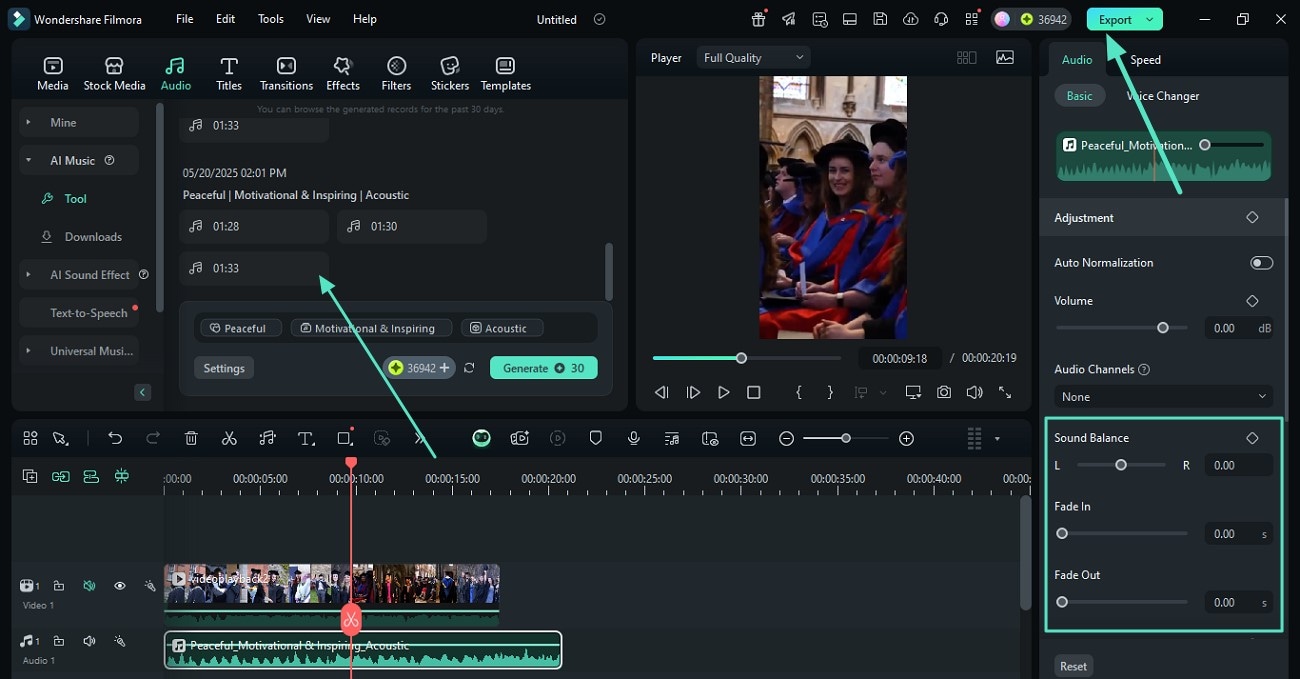The height and width of the screenshot is (679, 1300).
Task: Switch to the Titles tab
Action: tap(229, 74)
